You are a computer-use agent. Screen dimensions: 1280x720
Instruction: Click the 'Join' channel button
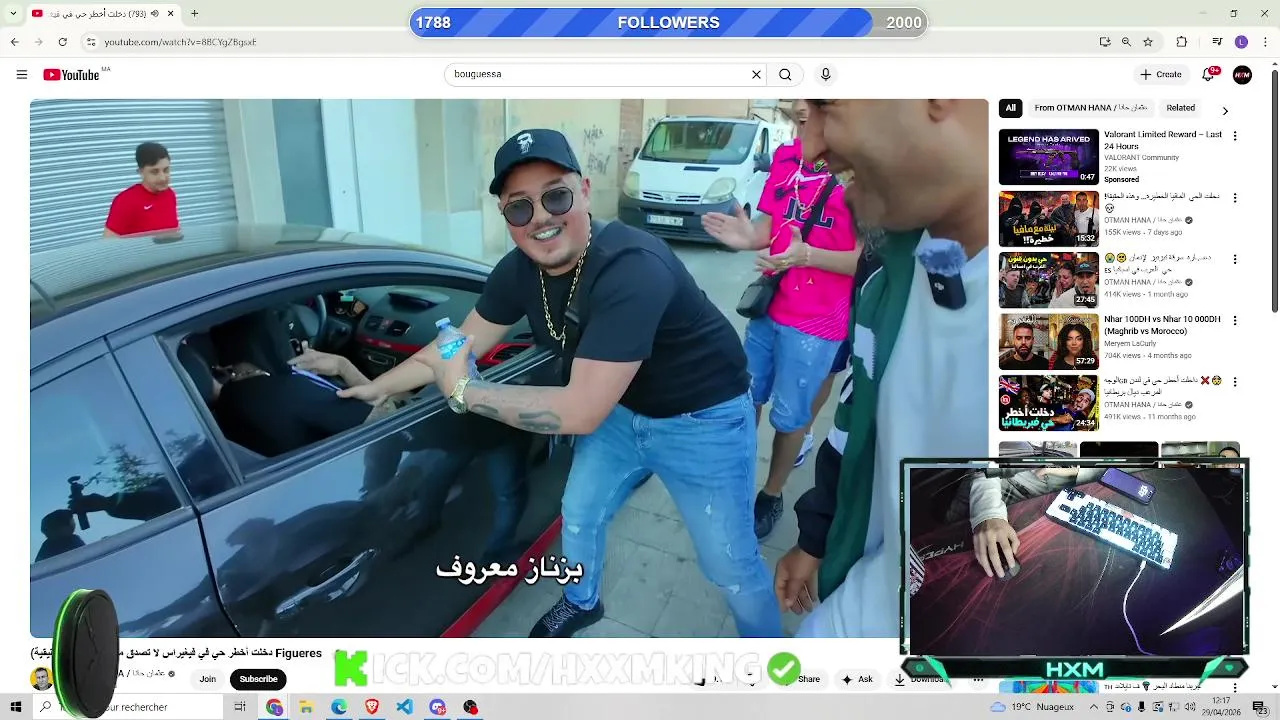tap(207, 679)
